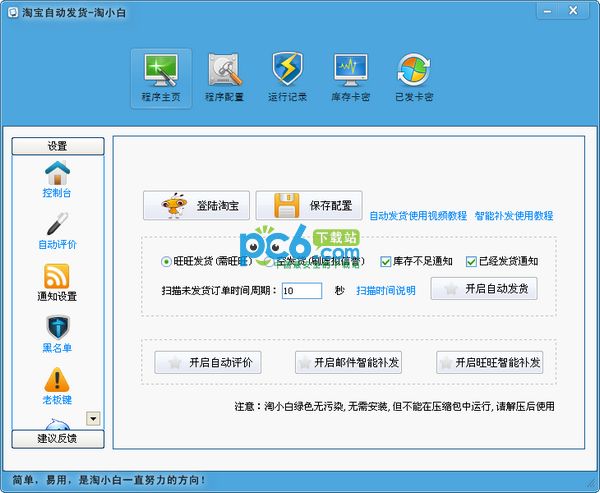Open the 设置 sidebar section header
Screen dimensions: 600x493
58,146
